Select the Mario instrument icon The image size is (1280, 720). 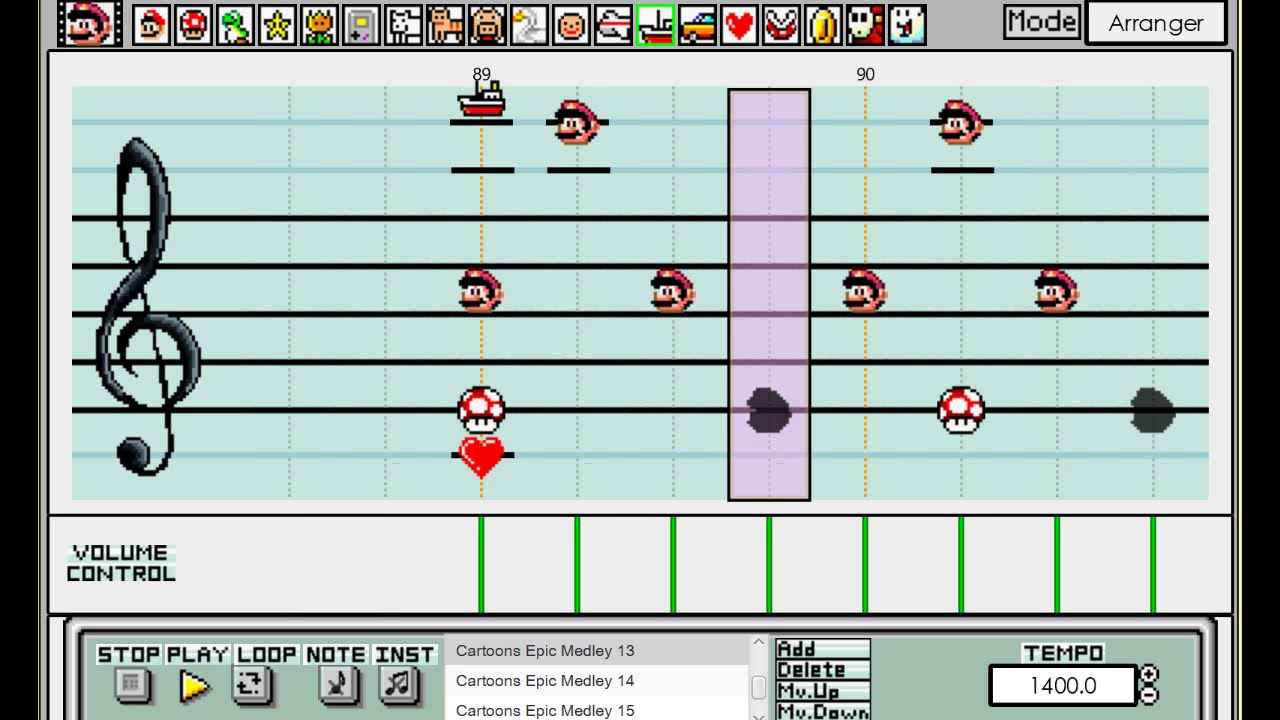151,25
